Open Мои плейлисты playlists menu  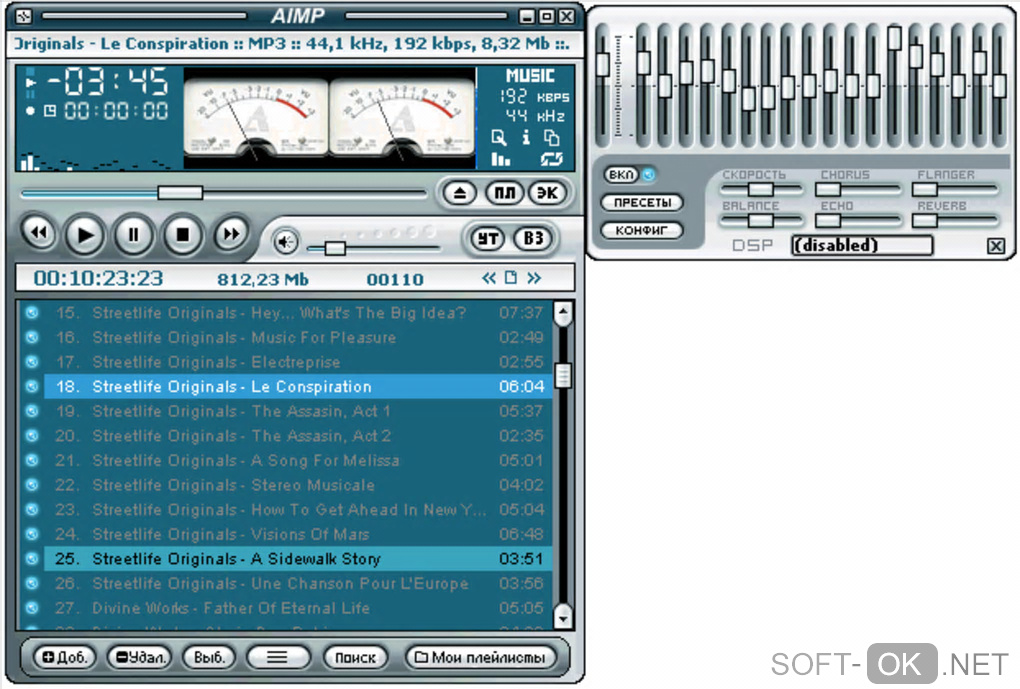click(480, 658)
